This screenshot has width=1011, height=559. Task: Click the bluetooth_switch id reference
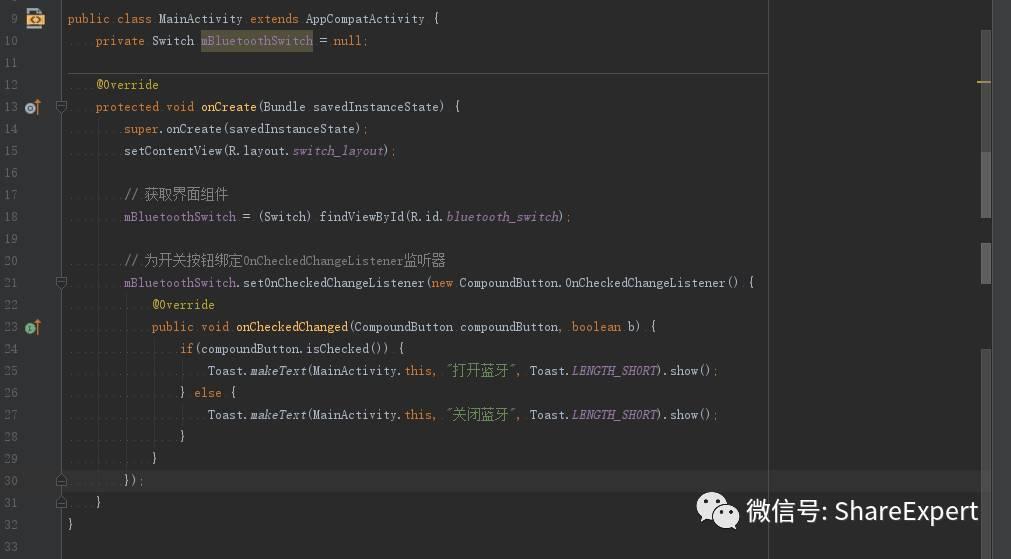click(502, 217)
